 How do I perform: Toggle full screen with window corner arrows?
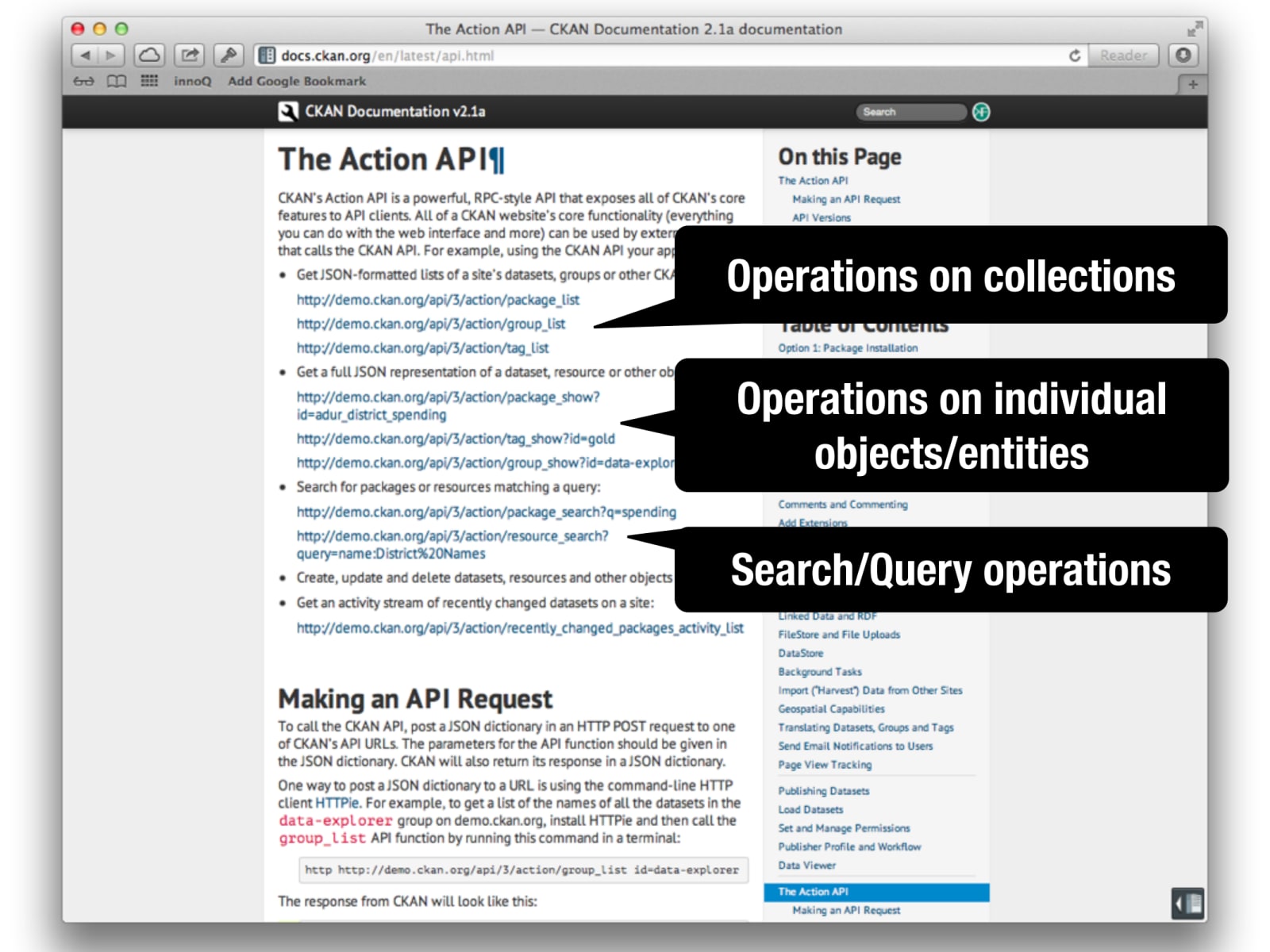coord(1194,29)
